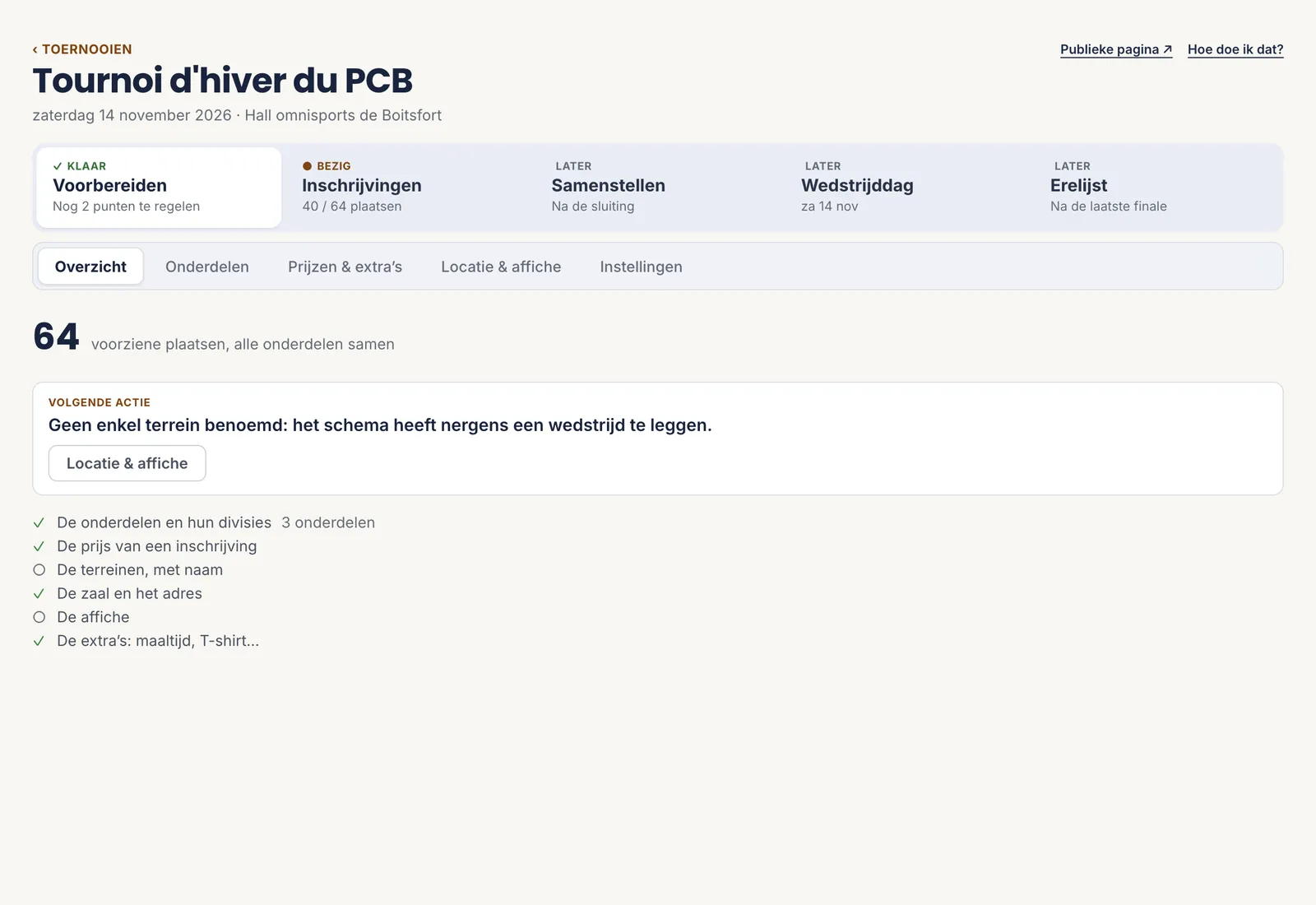The height and width of the screenshot is (905, 1316).
Task: Click 'De terreinen, met naam' item
Action: click(x=140, y=570)
